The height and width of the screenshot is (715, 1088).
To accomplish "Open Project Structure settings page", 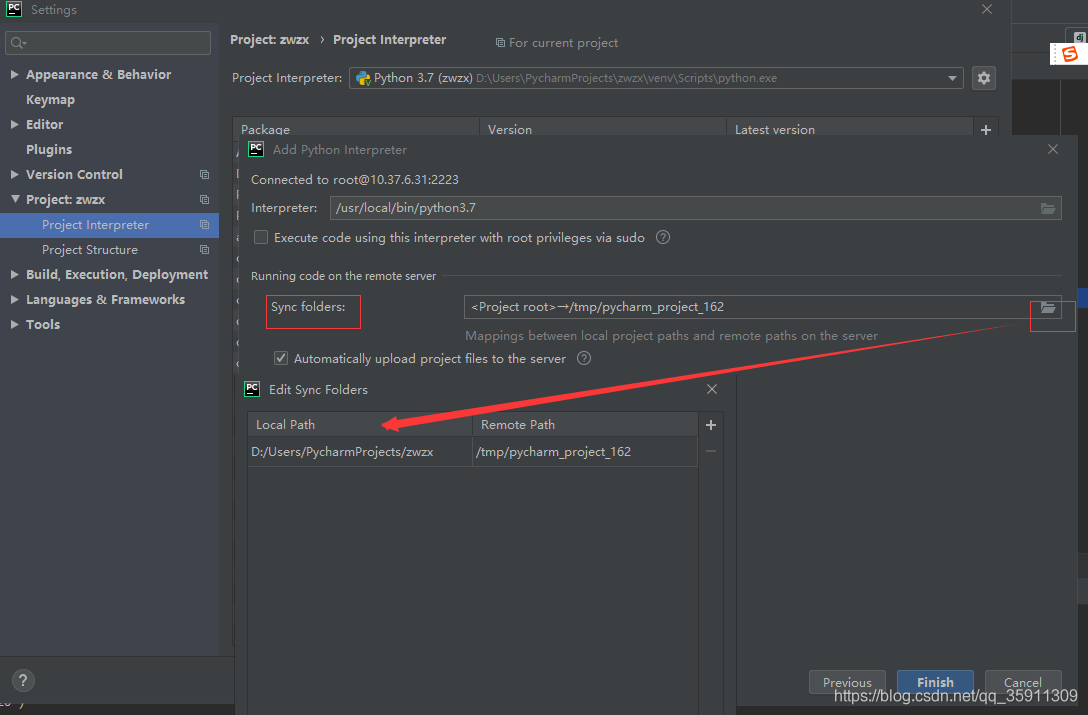I will click(x=90, y=249).
